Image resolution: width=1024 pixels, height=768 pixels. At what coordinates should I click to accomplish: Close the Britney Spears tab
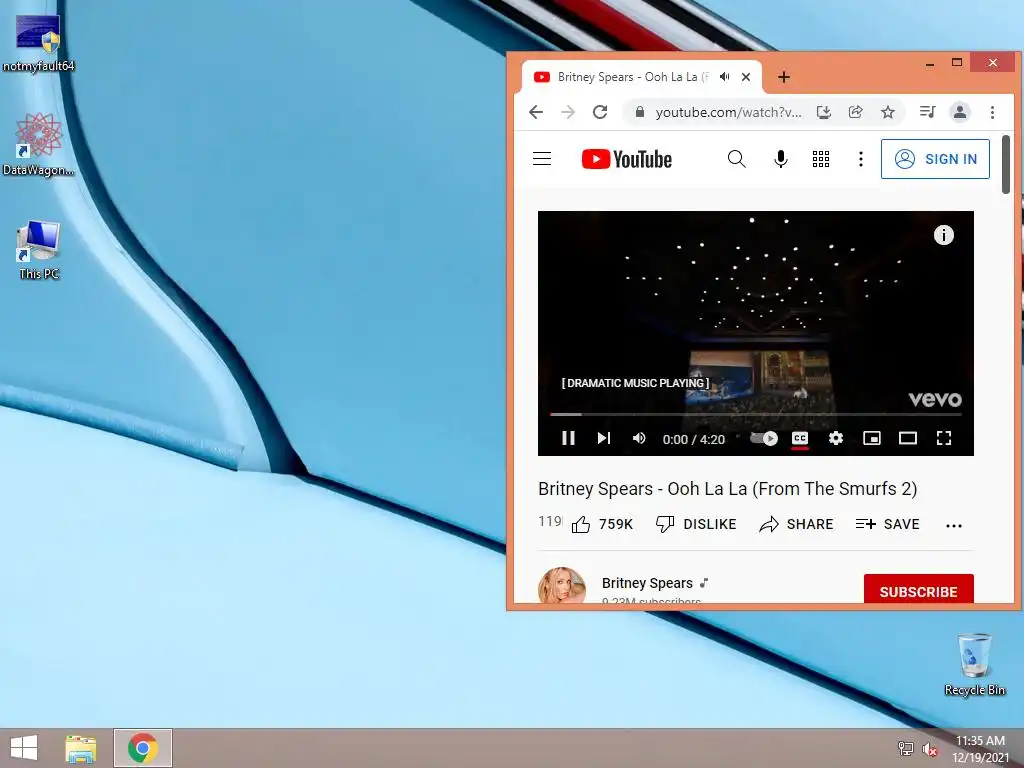click(746, 77)
